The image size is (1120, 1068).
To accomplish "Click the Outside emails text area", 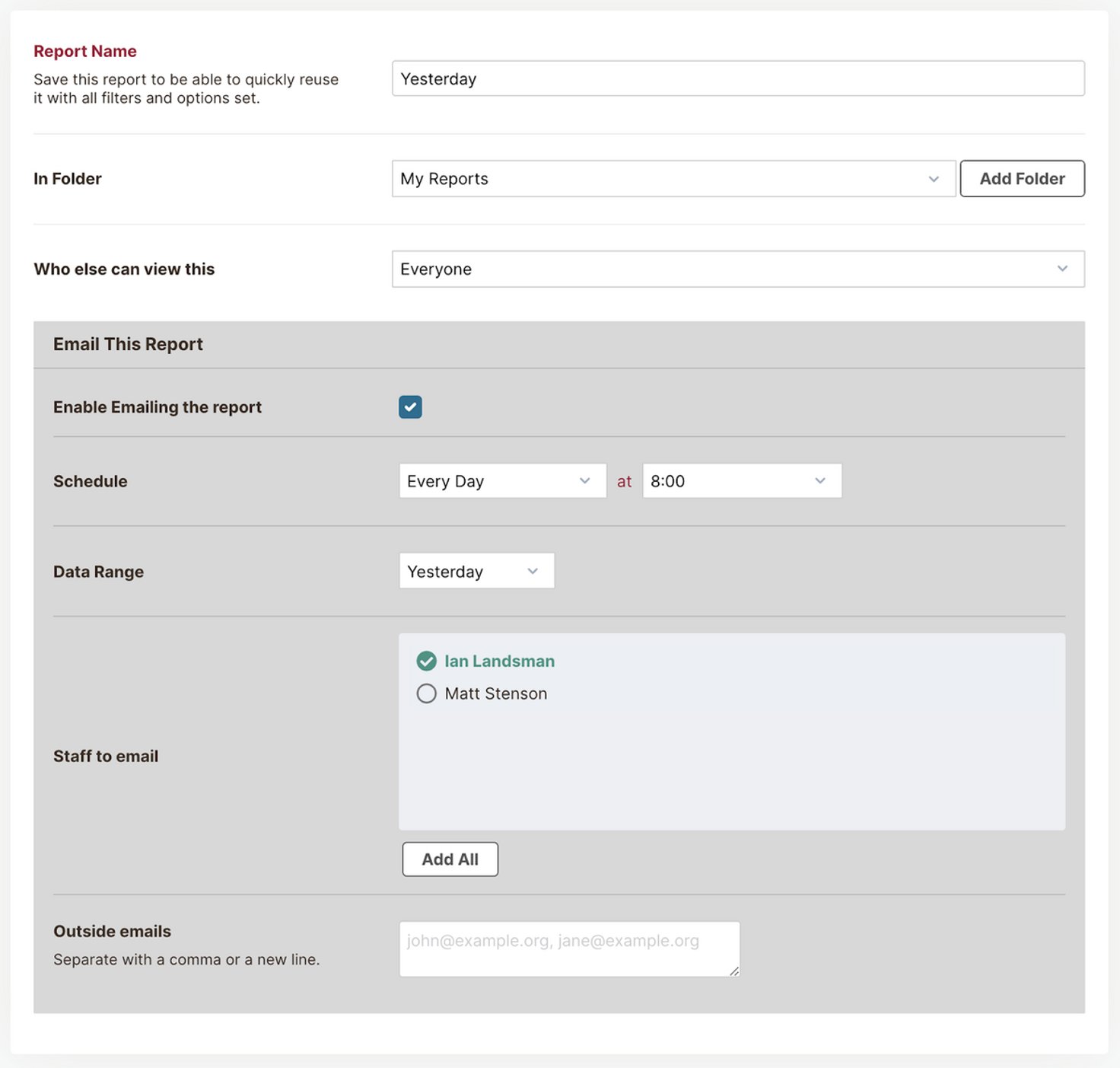I will pos(569,949).
